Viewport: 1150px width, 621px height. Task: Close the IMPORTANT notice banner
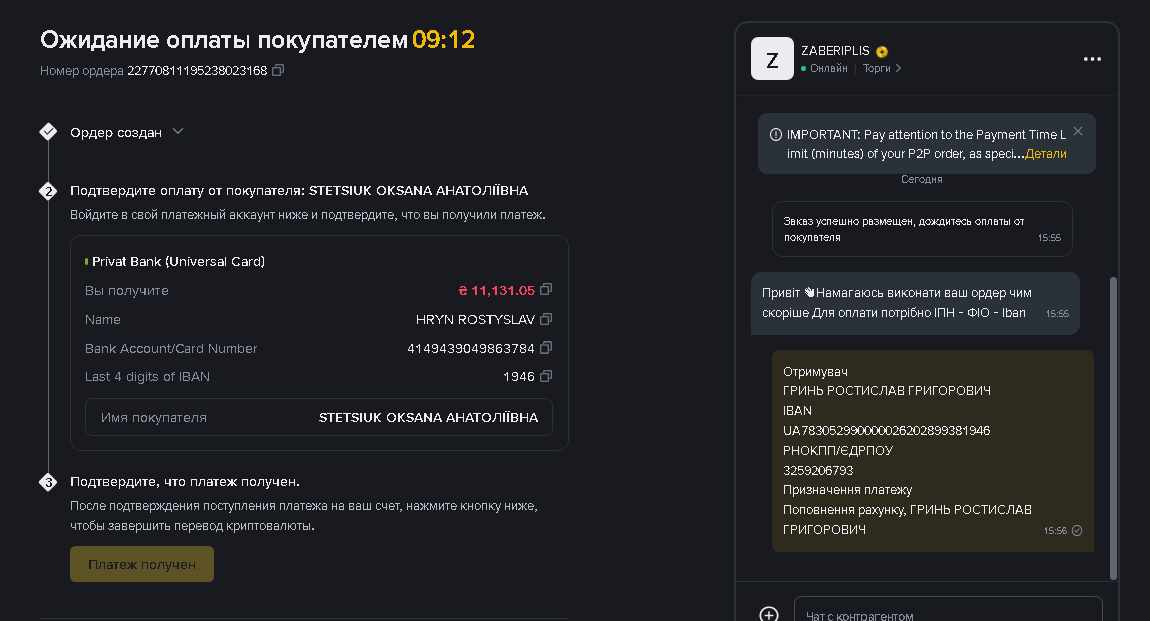pos(1077,131)
